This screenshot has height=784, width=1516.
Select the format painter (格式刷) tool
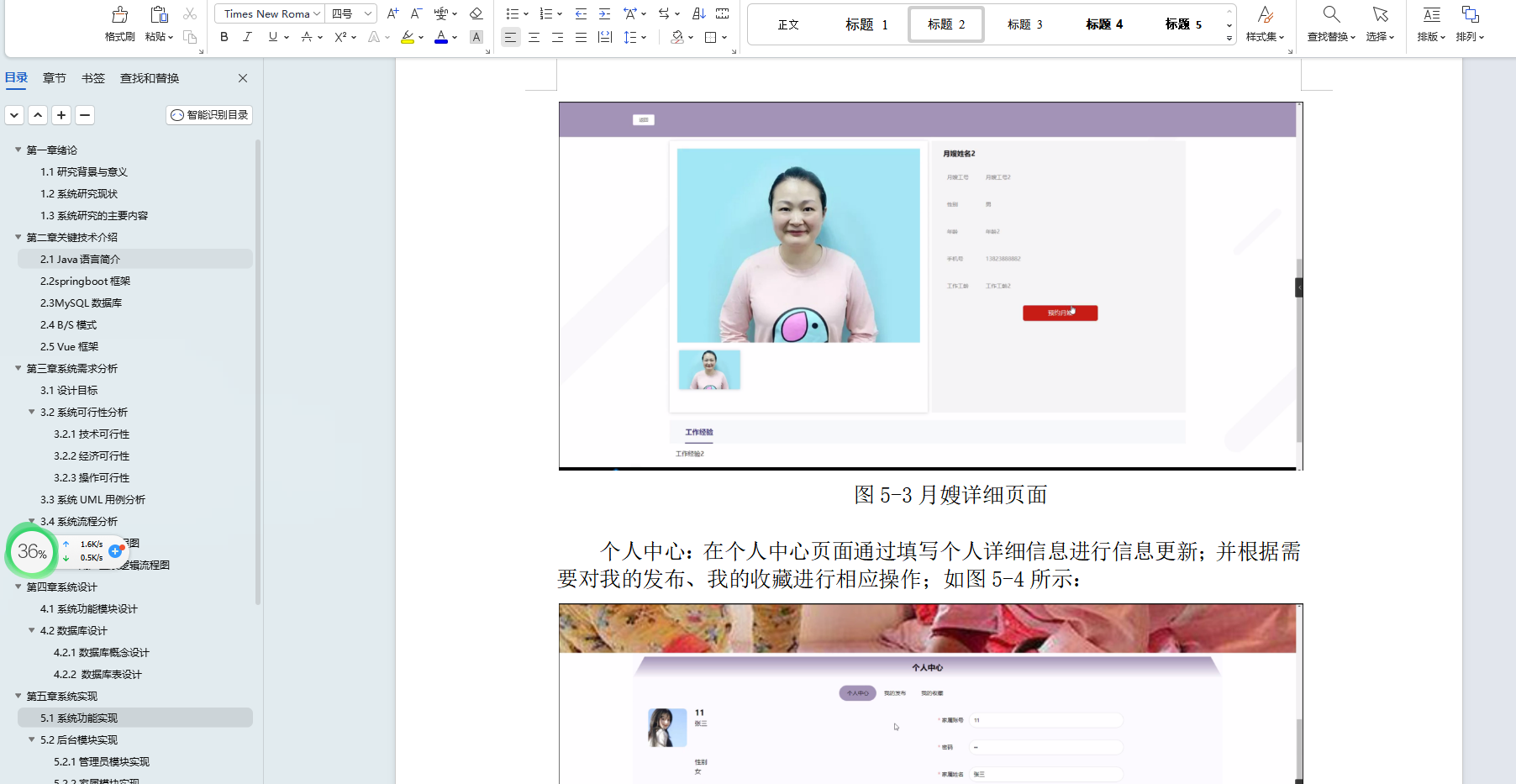pos(118,23)
